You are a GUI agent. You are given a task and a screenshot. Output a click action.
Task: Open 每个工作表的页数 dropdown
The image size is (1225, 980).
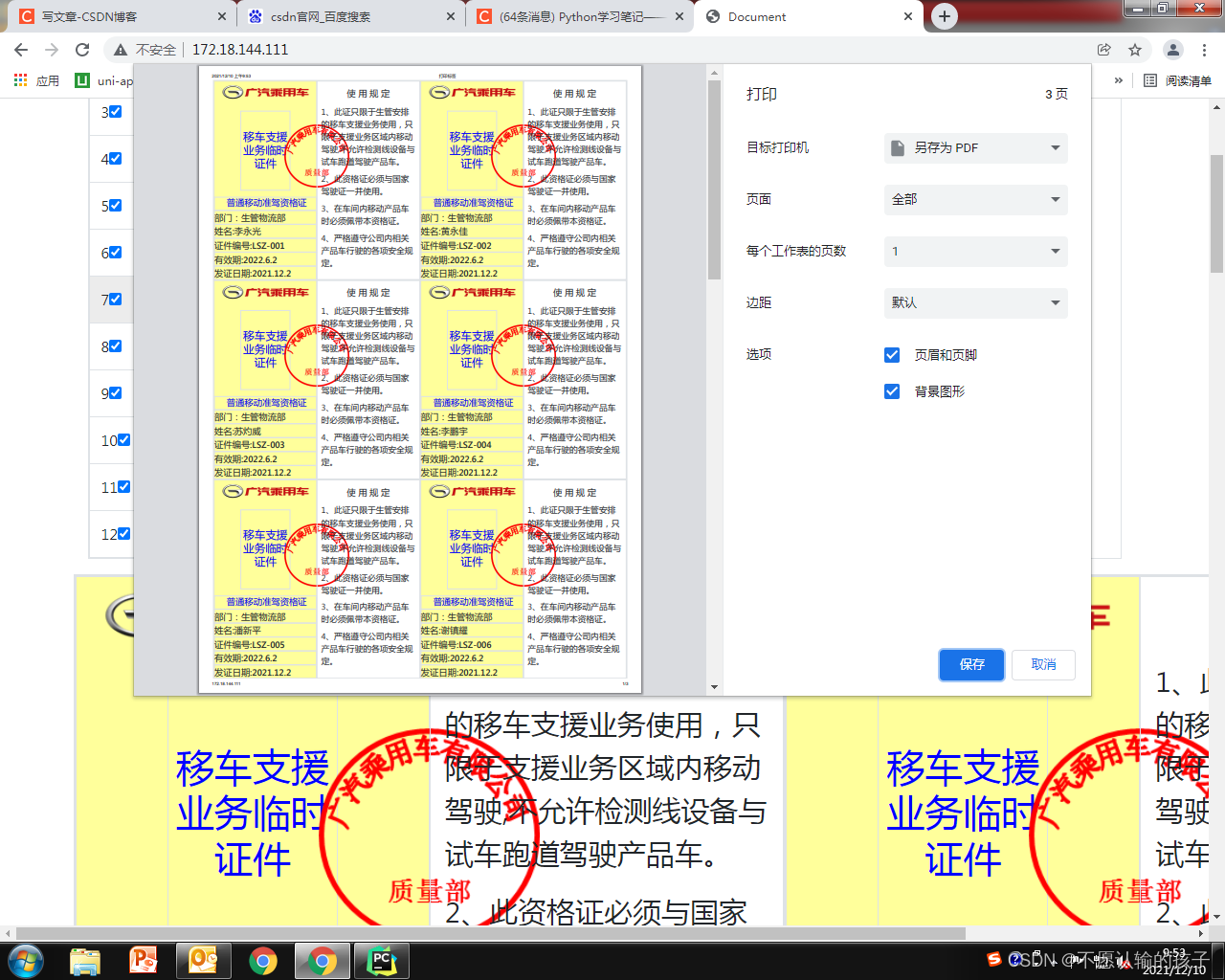[975, 251]
